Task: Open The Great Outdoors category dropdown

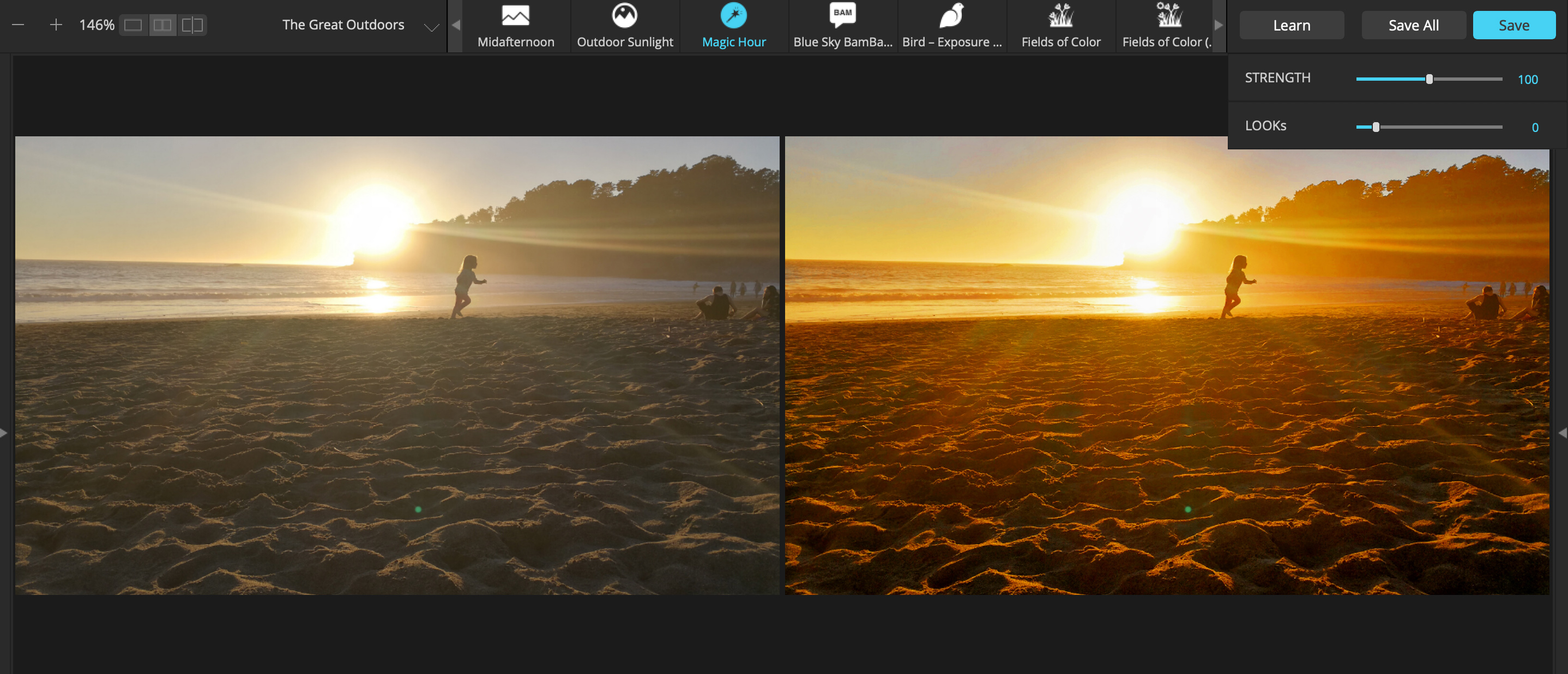Action: coord(432,27)
